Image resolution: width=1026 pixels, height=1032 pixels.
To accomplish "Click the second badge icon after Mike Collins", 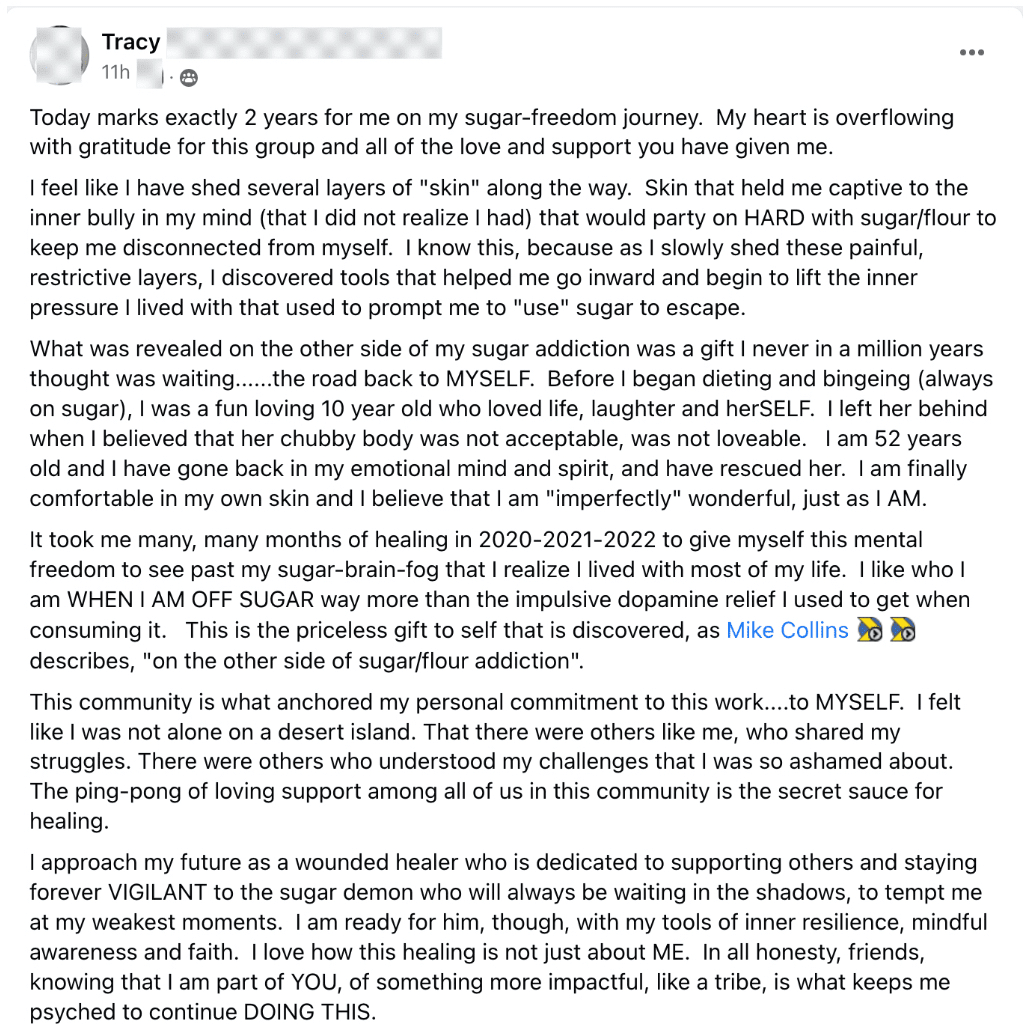I will (x=903, y=631).
